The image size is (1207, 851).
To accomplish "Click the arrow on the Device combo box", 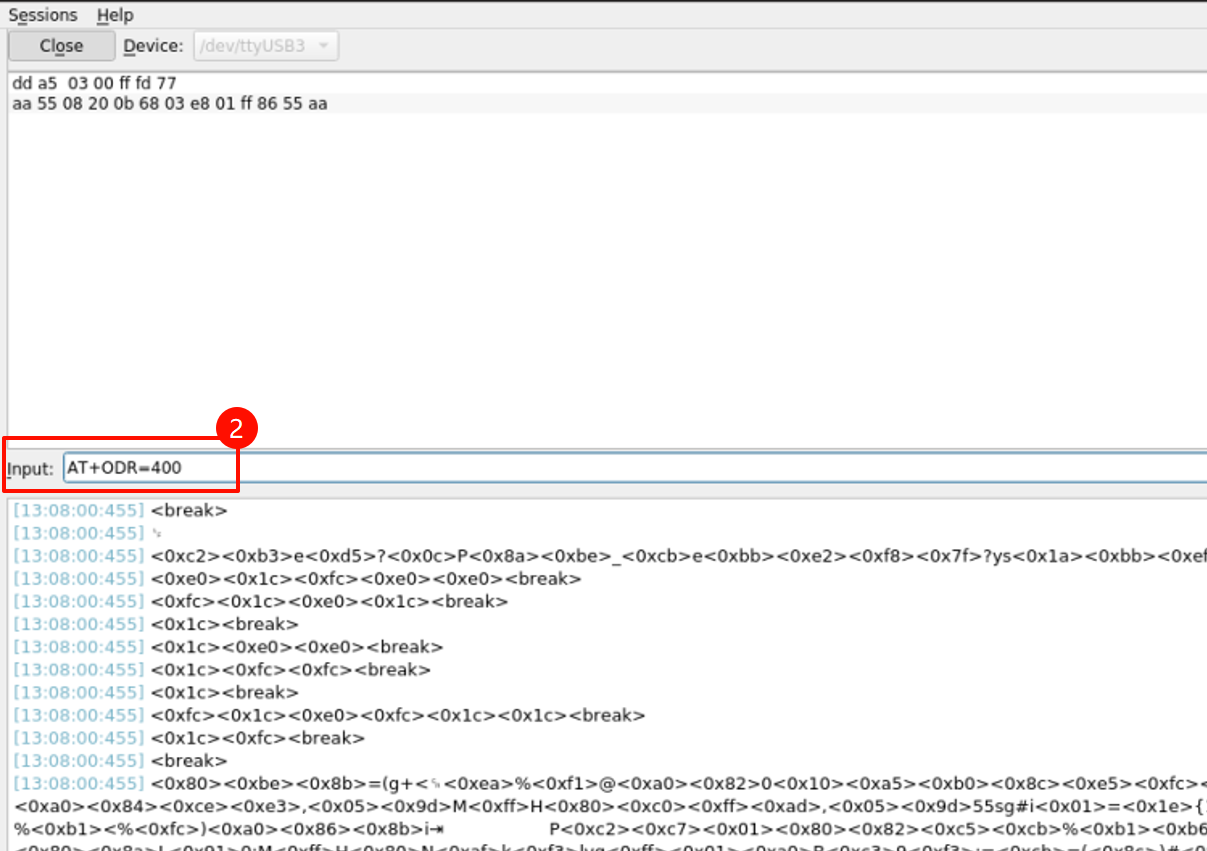I will [x=323, y=46].
